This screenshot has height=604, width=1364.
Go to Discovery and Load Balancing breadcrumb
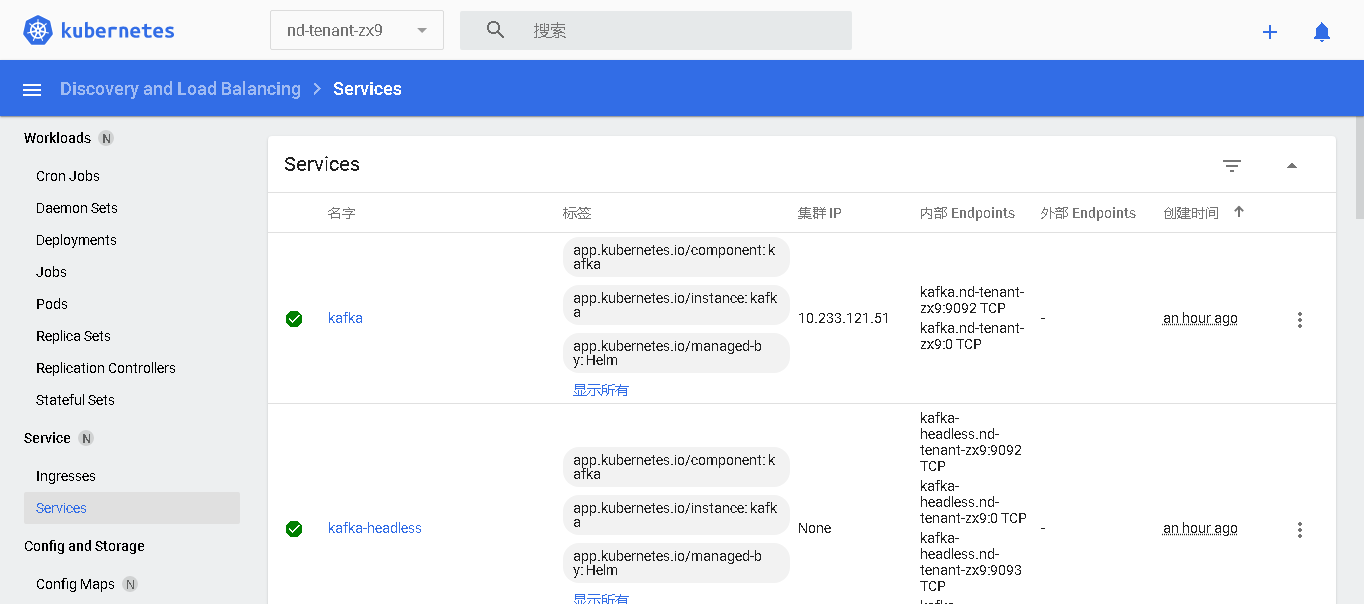(x=180, y=89)
